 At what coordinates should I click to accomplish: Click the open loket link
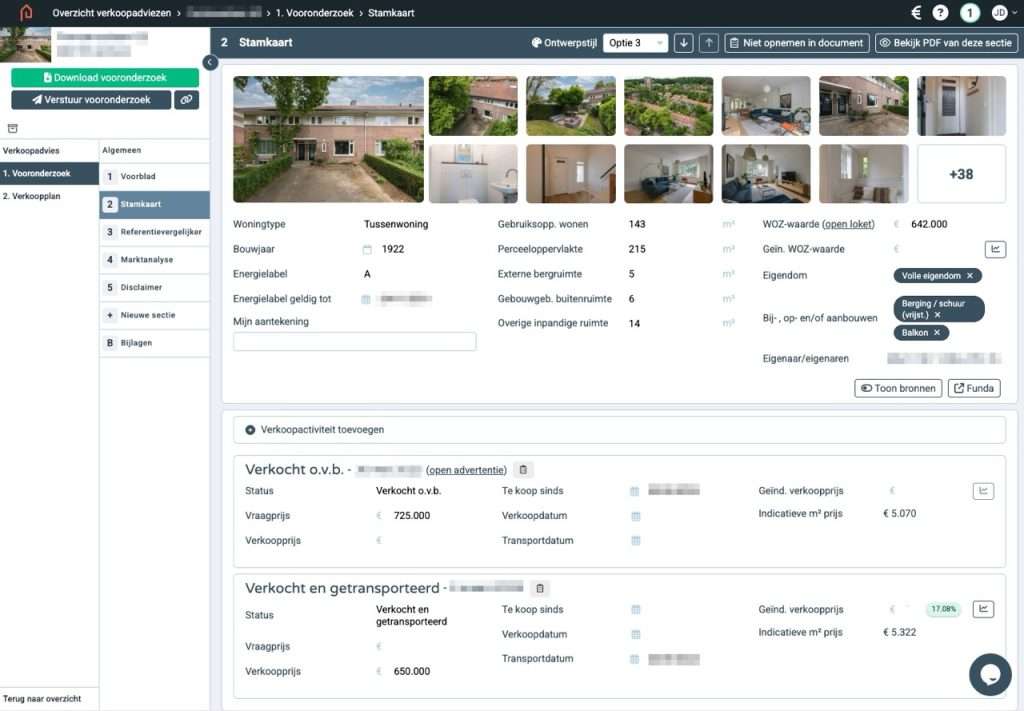pos(848,224)
